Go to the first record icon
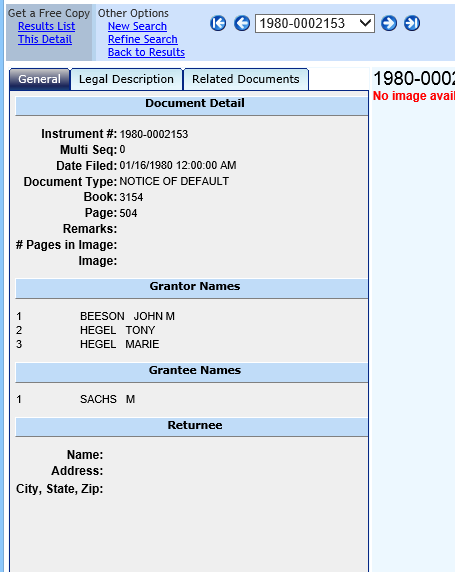 point(218,23)
